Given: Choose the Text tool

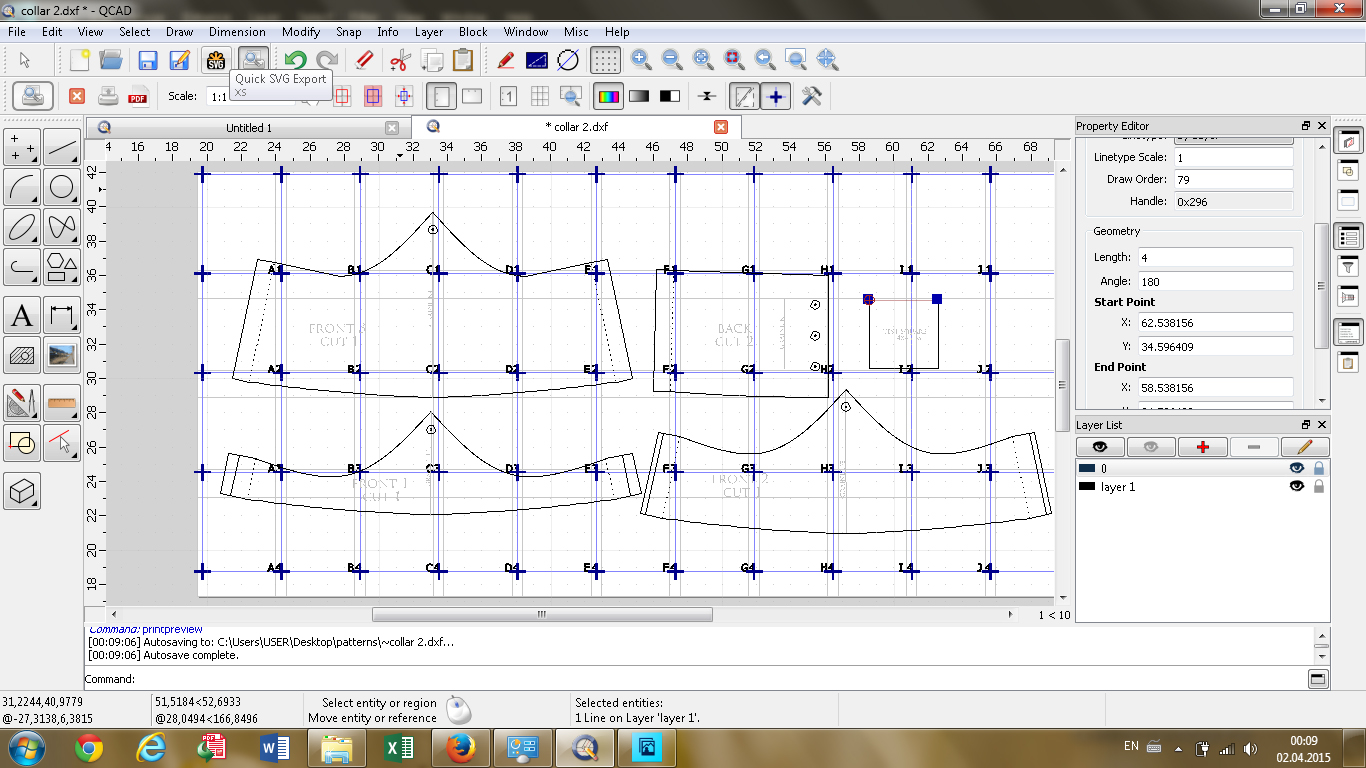Looking at the screenshot, I should coord(22,318).
